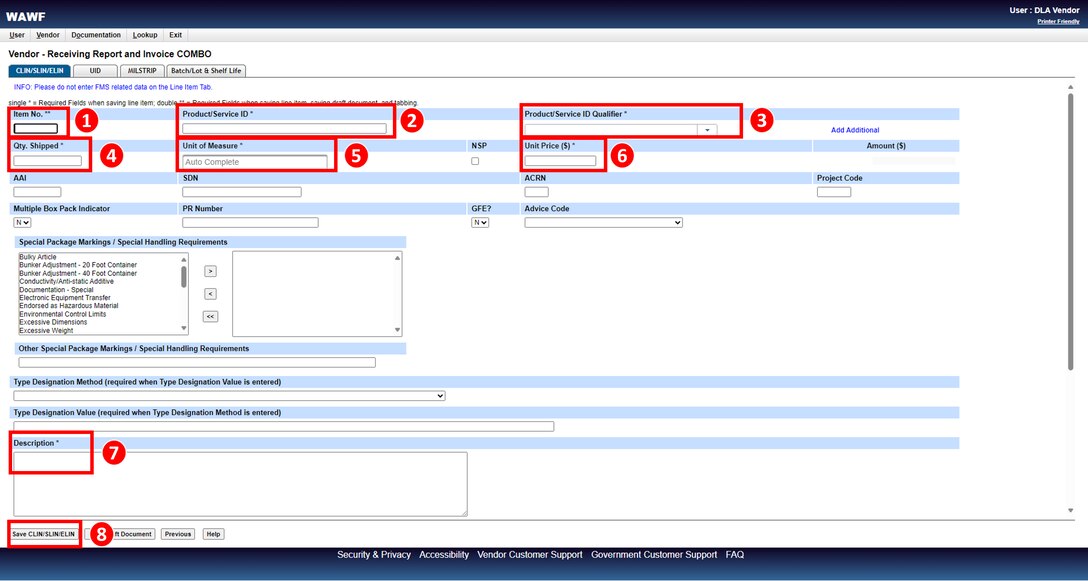Open the Vendor menu
Image resolution: width=1088 pixels, height=581 pixels.
(x=48, y=35)
